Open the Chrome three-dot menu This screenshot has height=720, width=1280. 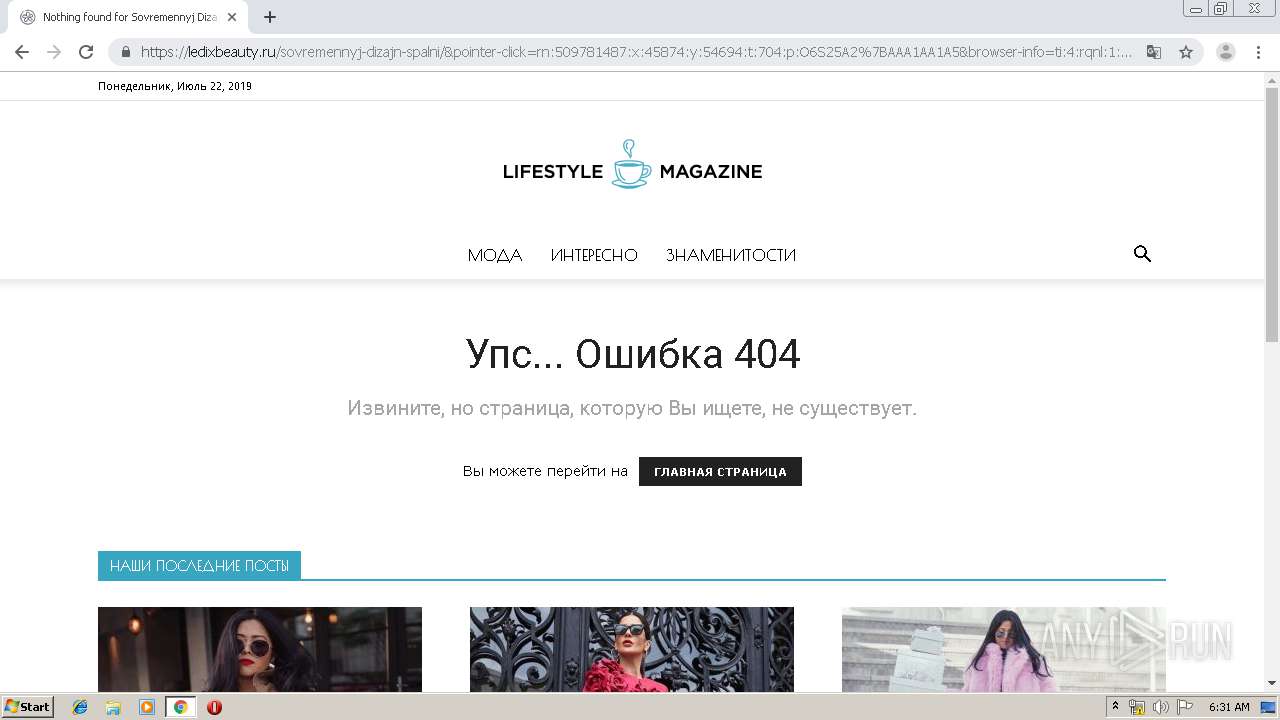point(1256,52)
